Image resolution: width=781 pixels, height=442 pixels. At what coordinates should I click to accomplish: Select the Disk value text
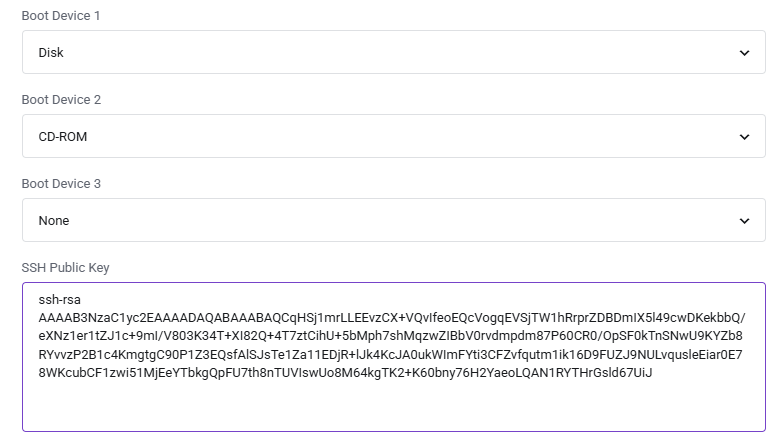(x=51, y=53)
